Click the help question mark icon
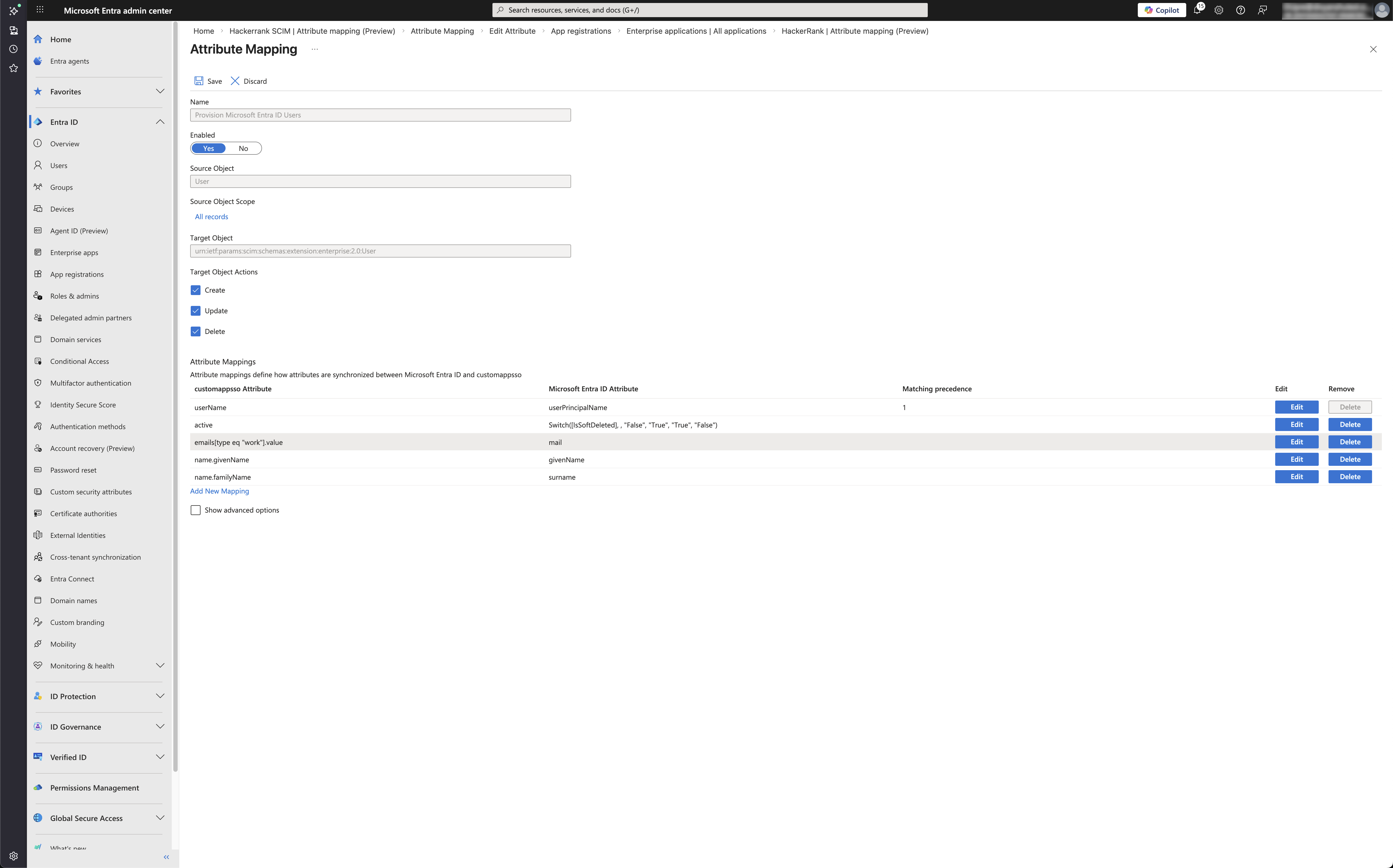This screenshot has height=868, width=1393. [1240, 10]
